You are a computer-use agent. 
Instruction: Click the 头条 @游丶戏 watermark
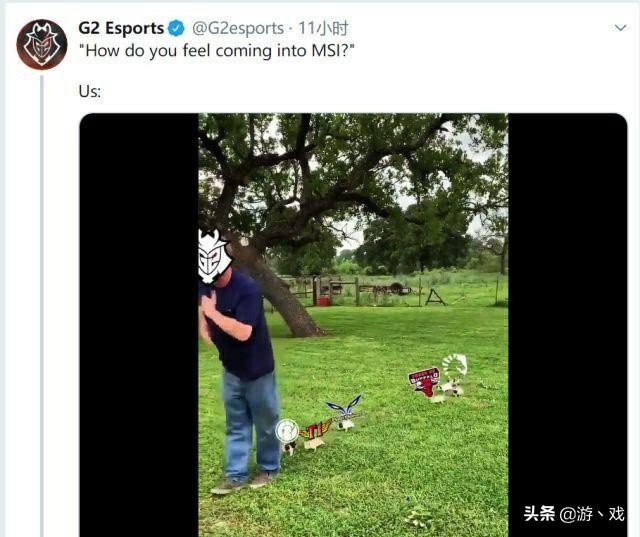(x=574, y=513)
